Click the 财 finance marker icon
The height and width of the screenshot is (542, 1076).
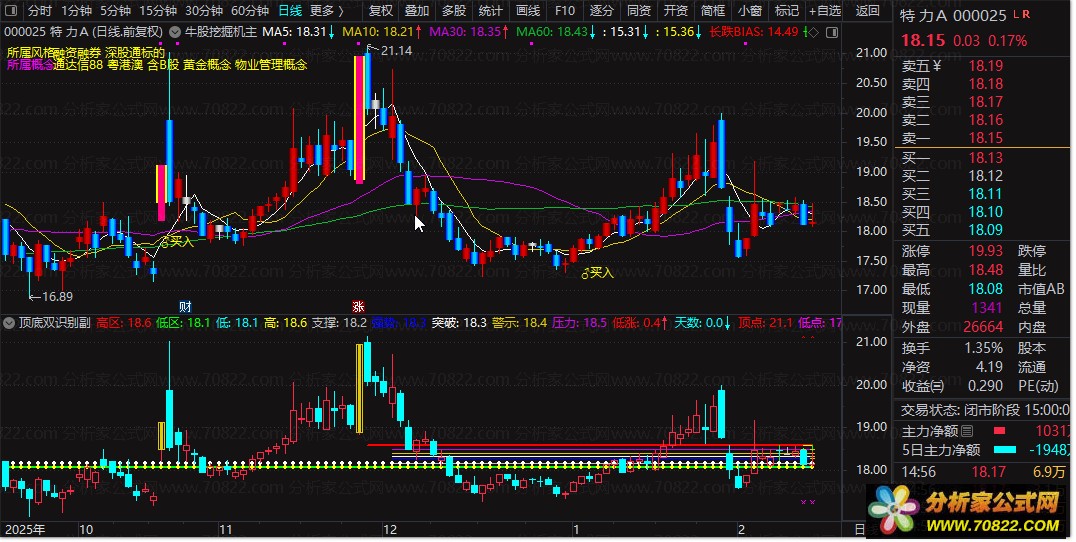(x=185, y=306)
